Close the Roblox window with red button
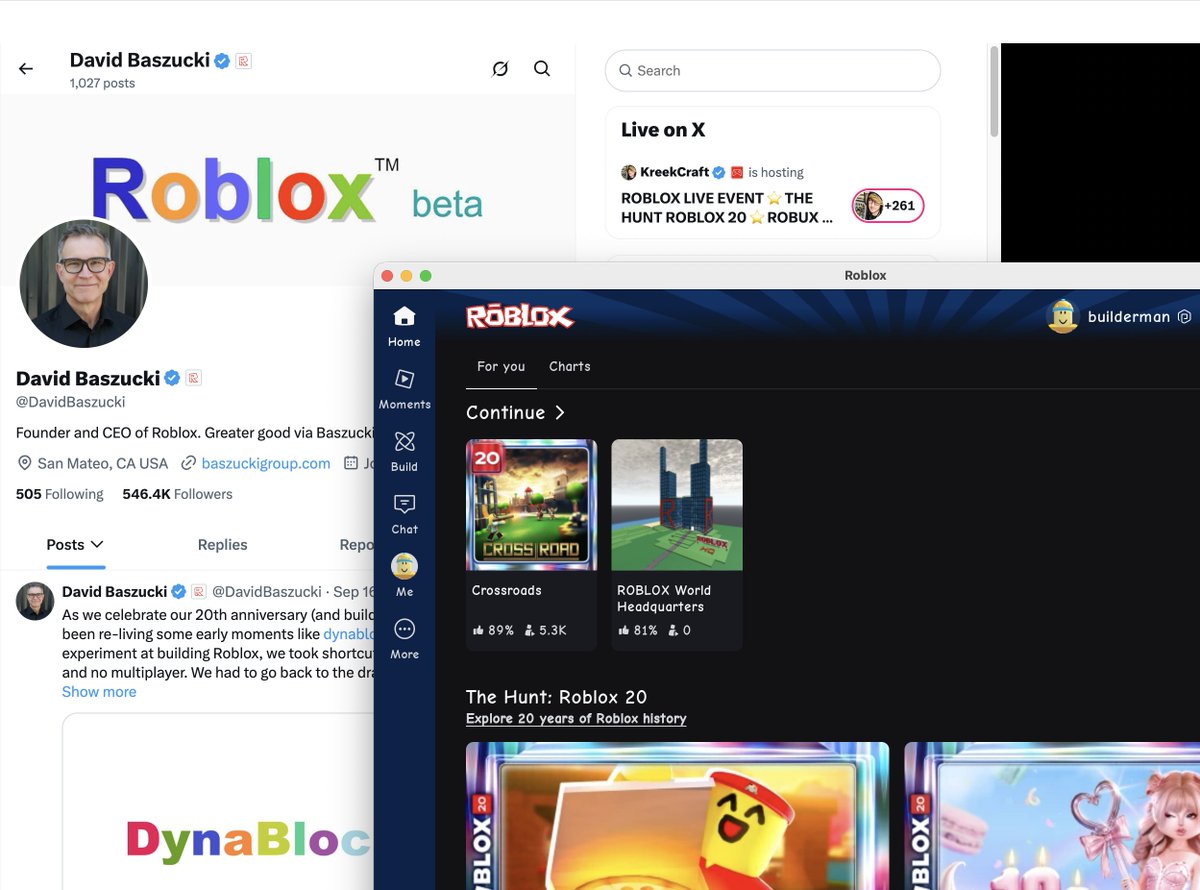This screenshot has width=1200, height=890. 388,276
